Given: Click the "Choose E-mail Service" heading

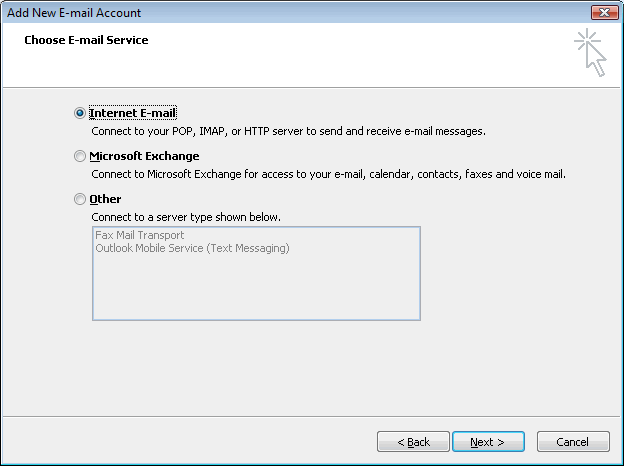Looking at the screenshot, I should [86, 41].
